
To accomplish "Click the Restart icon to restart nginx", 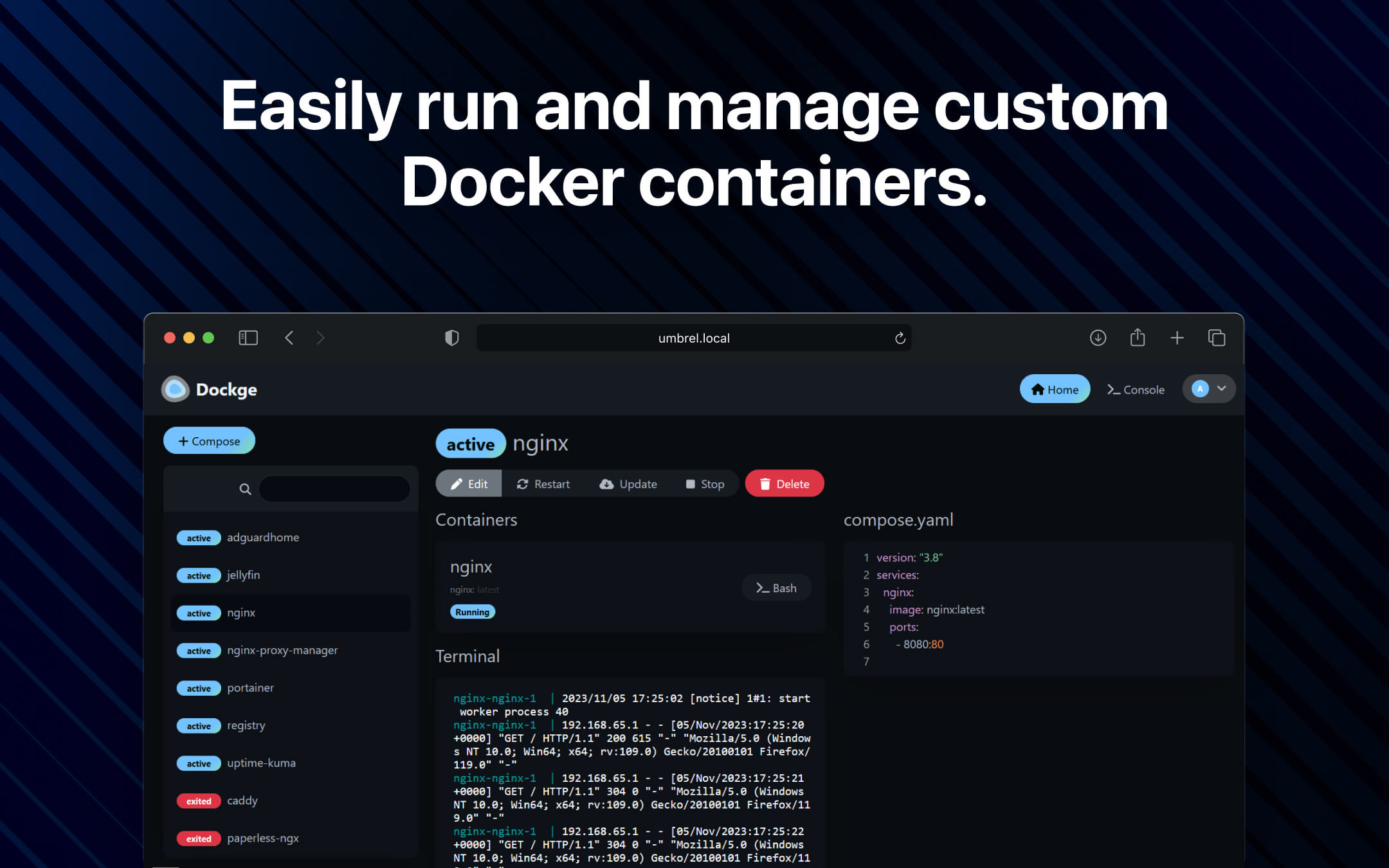I will pos(523,484).
